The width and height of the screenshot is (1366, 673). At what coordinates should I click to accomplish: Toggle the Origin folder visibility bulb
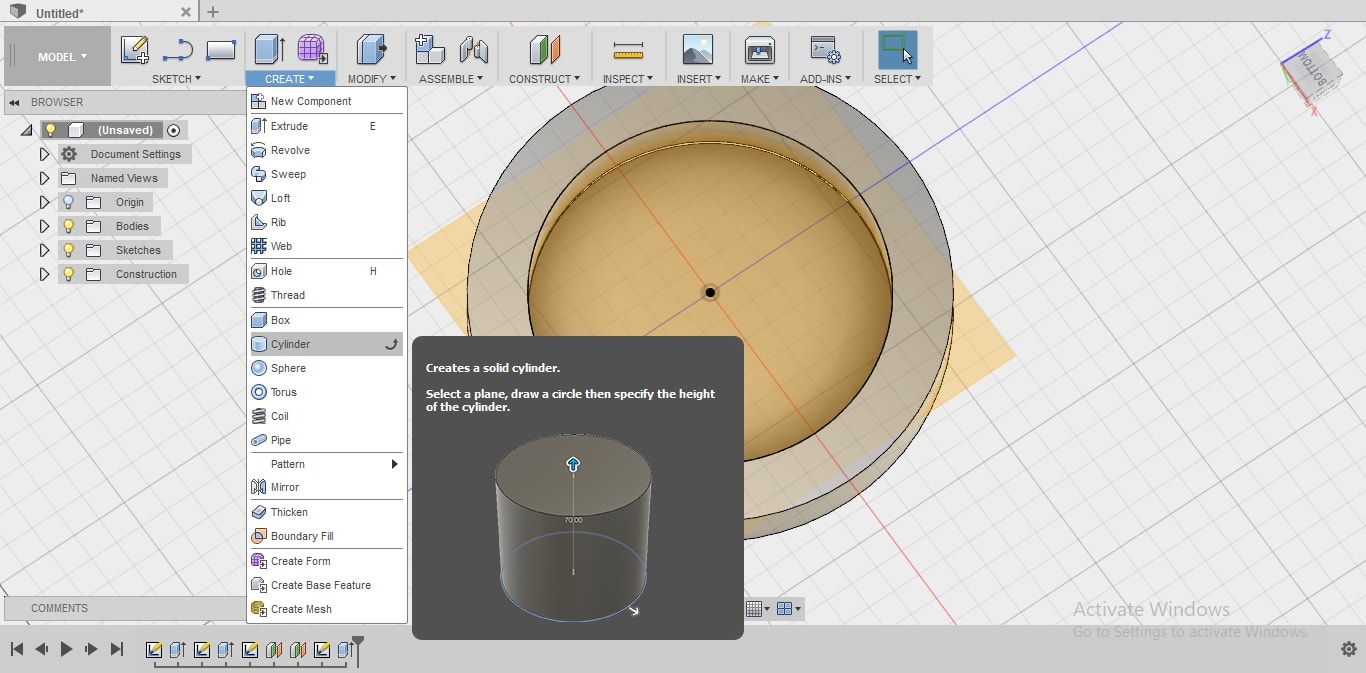pos(69,202)
